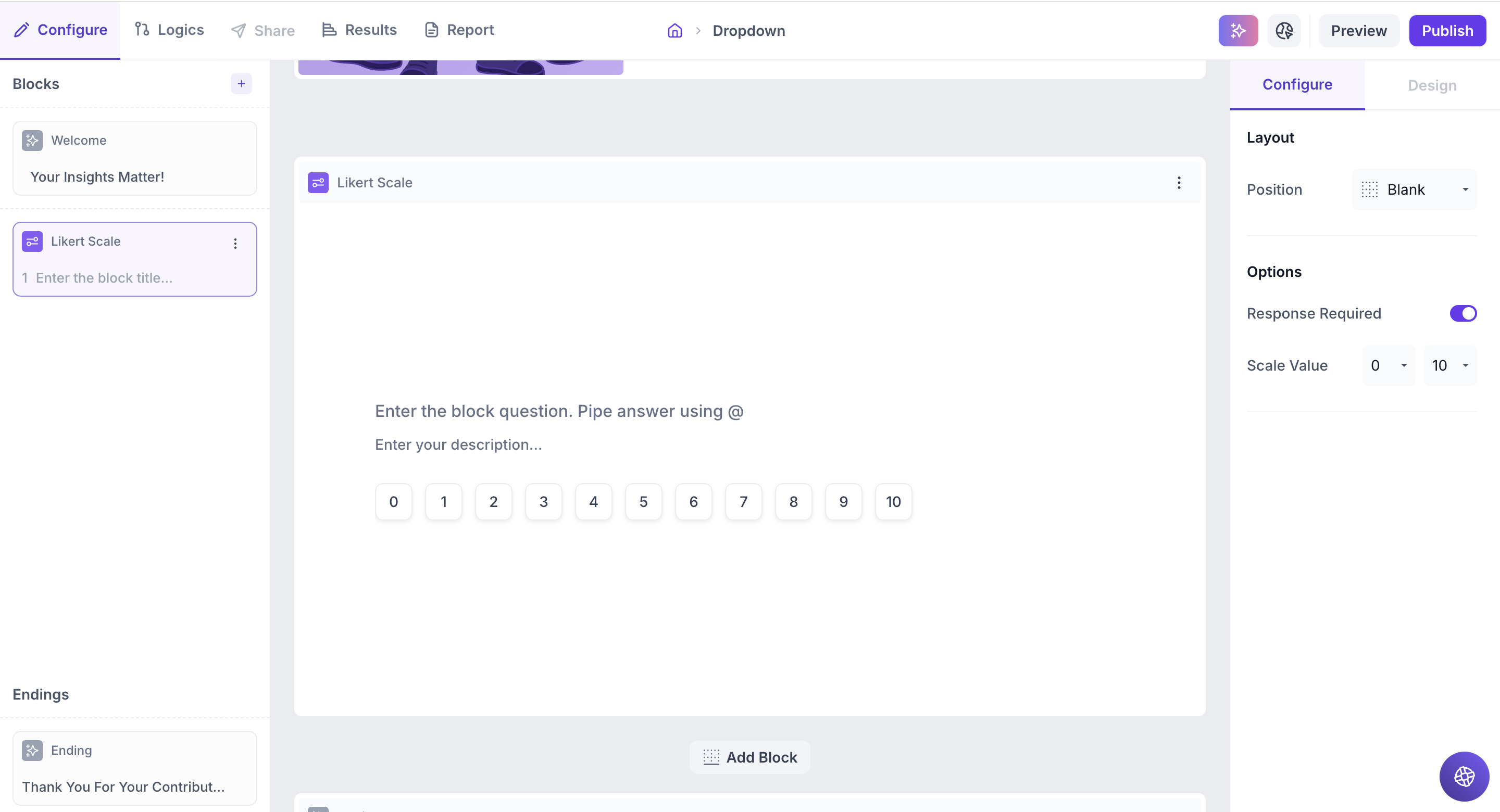
Task: Open the Position layout dropdown
Action: (x=1414, y=190)
